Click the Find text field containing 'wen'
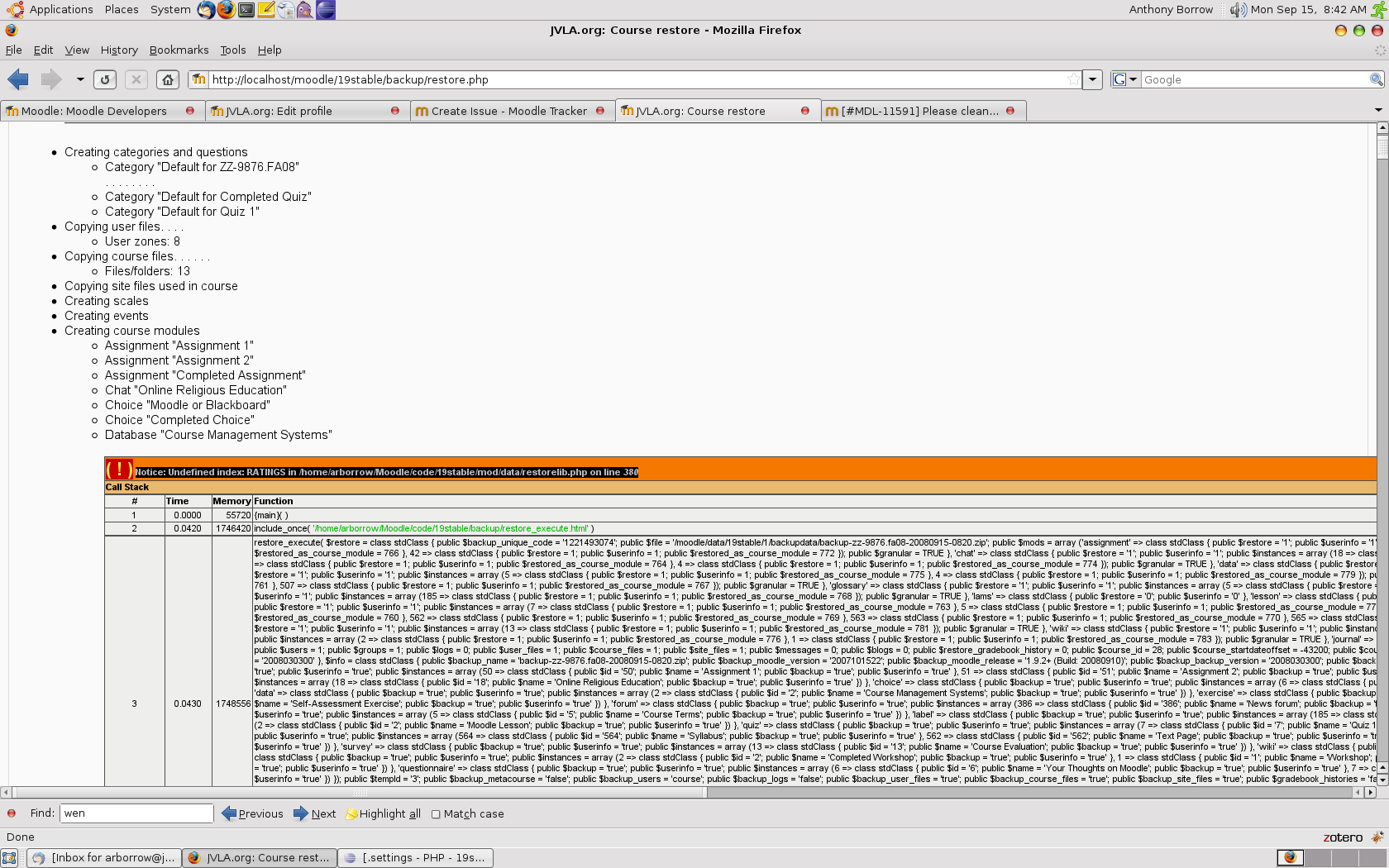1389x868 pixels. [x=136, y=813]
